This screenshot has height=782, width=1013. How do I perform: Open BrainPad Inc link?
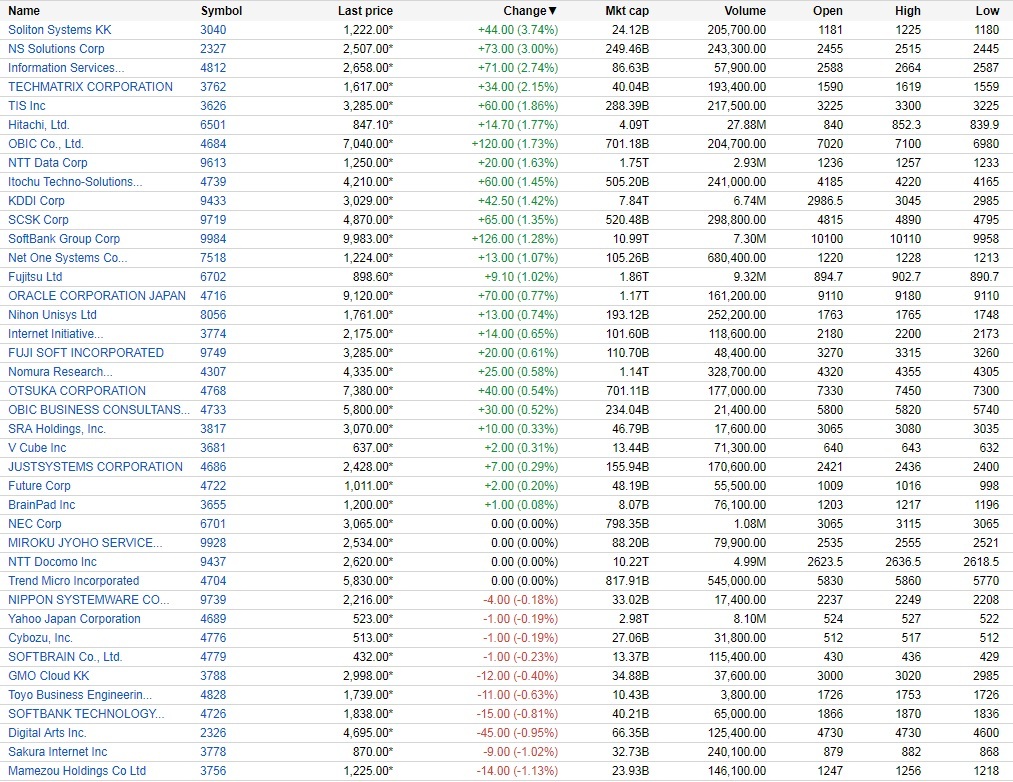click(x=41, y=505)
